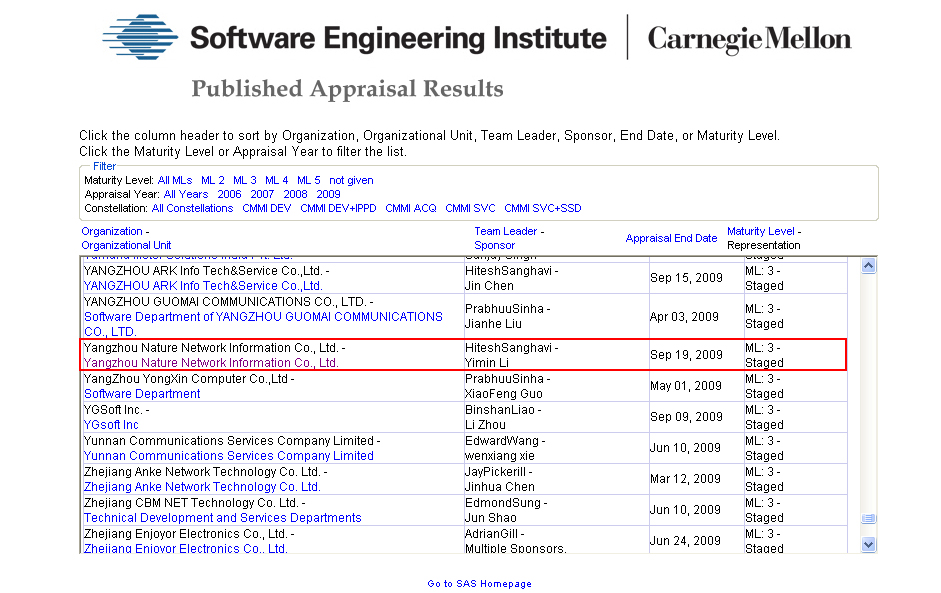
Task: Select the CMMI DEV constellation filter
Action: pos(267,208)
